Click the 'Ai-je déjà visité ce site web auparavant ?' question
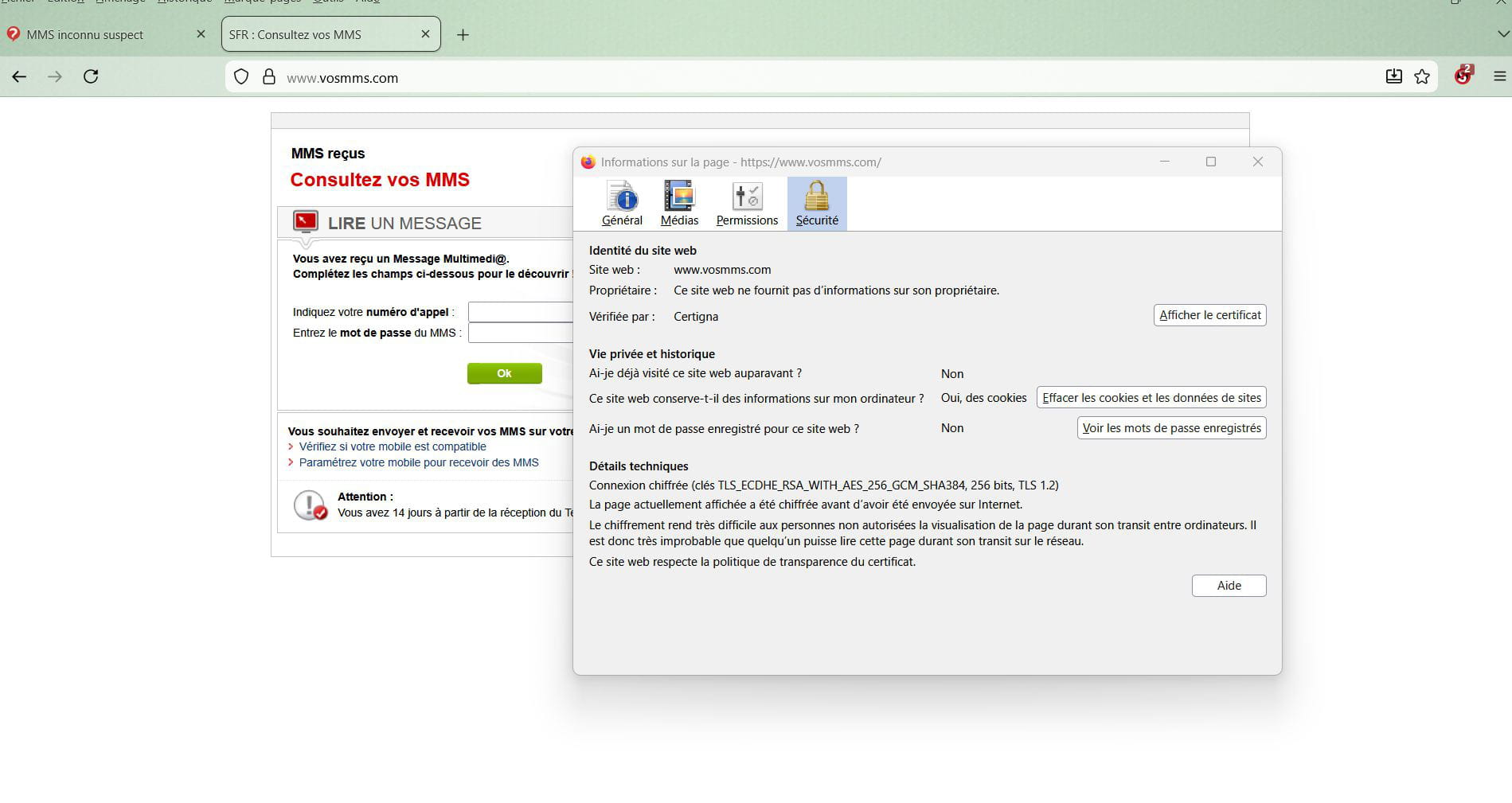Image resolution: width=1512 pixels, height=803 pixels. 695,373
